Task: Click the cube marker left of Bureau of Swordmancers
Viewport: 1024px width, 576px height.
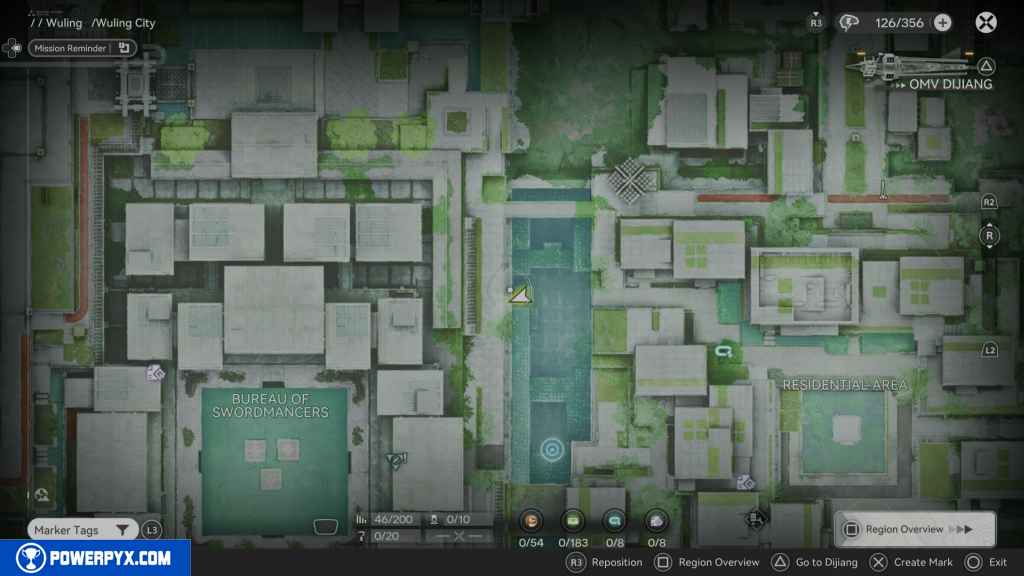Action: point(155,372)
